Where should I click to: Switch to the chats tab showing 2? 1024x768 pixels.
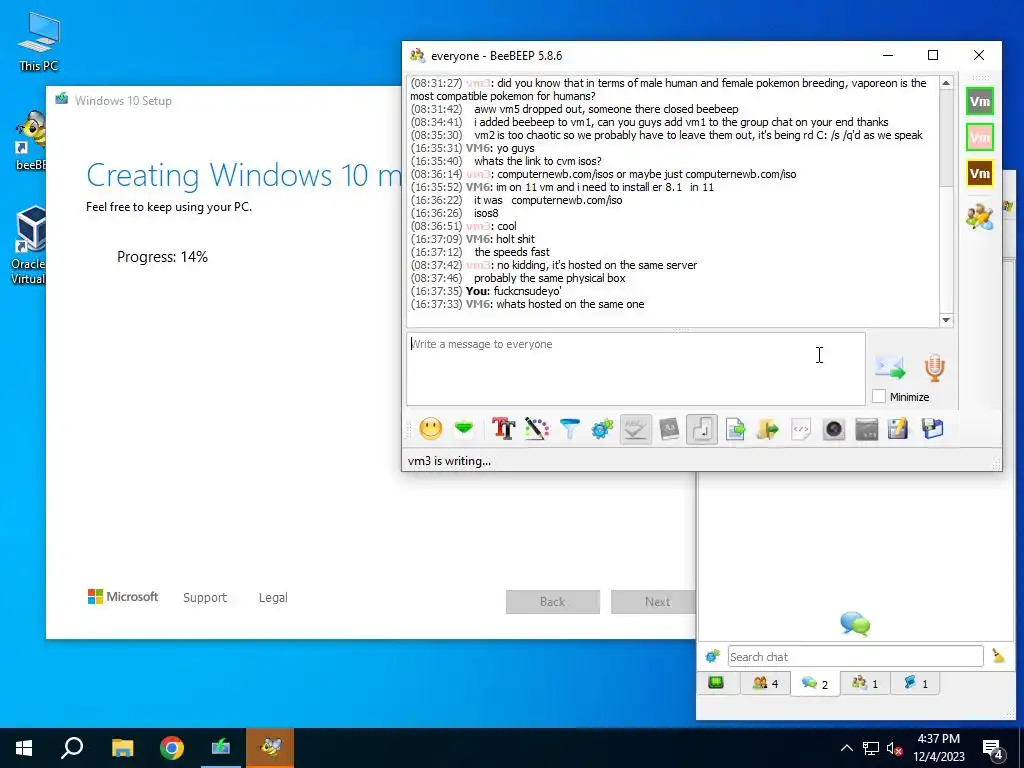pos(814,683)
